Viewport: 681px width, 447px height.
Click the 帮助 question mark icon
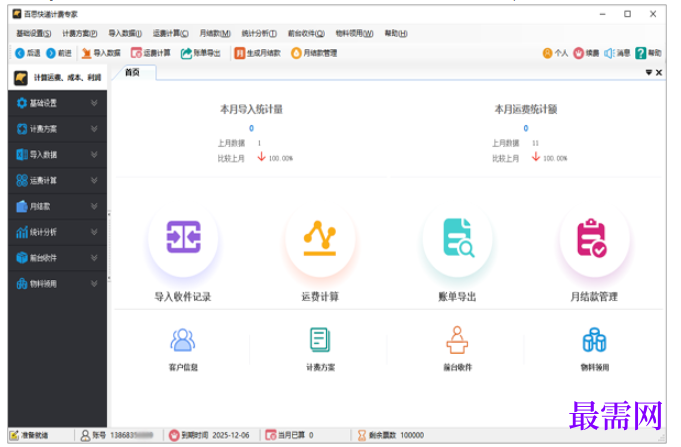pyautogui.click(x=641, y=53)
